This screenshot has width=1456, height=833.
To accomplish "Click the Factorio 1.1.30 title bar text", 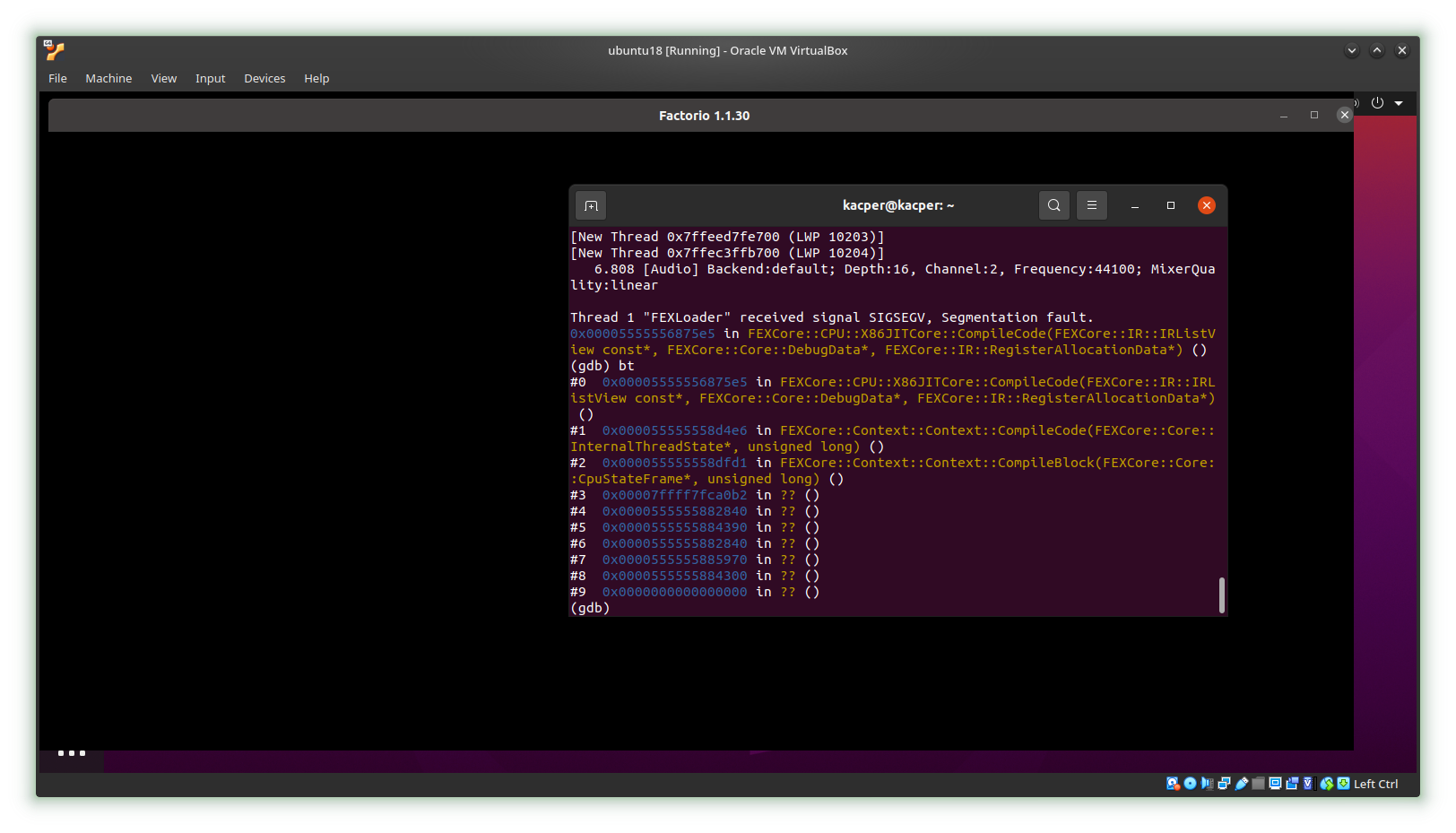I will 704,116.
